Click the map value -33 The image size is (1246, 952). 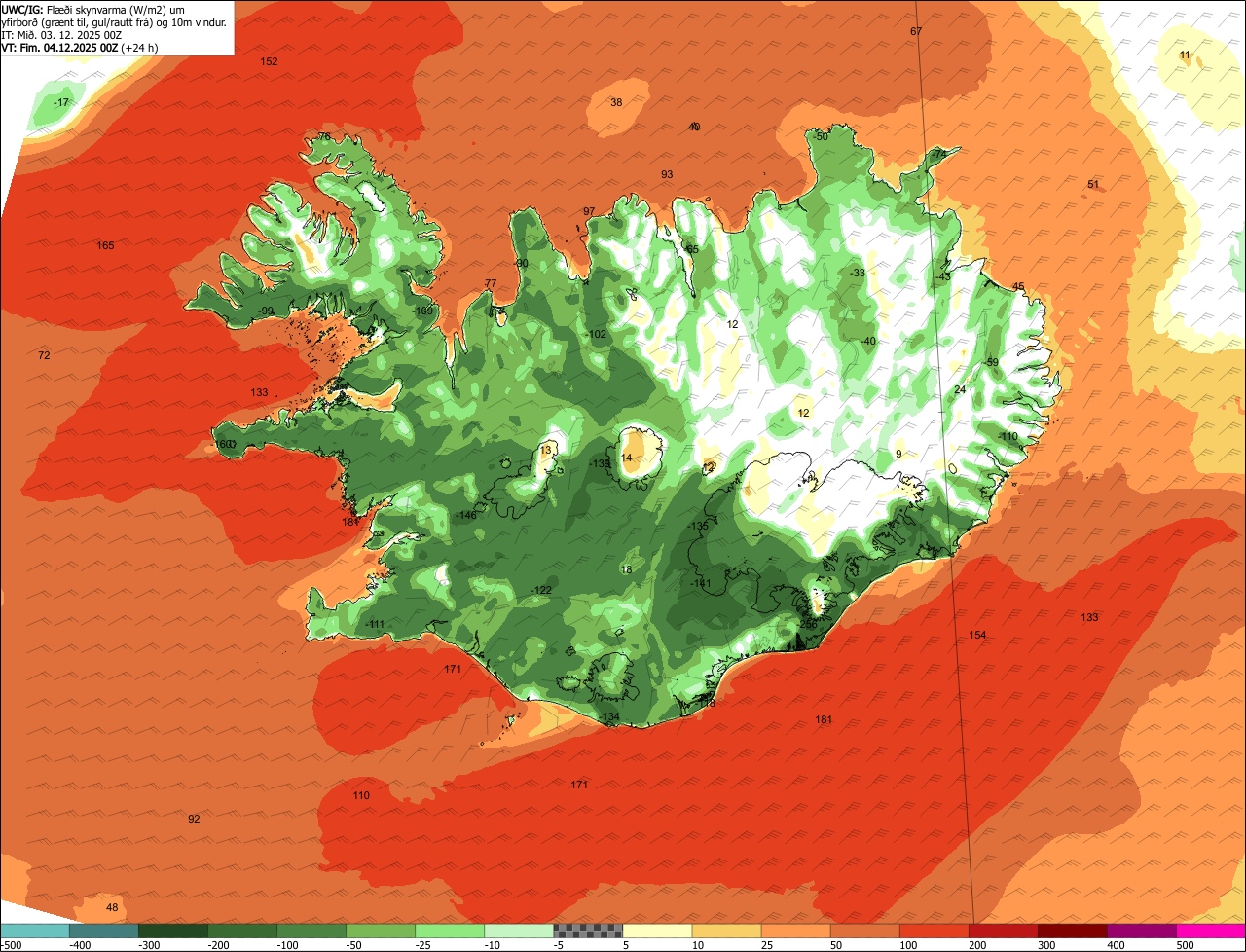click(858, 273)
